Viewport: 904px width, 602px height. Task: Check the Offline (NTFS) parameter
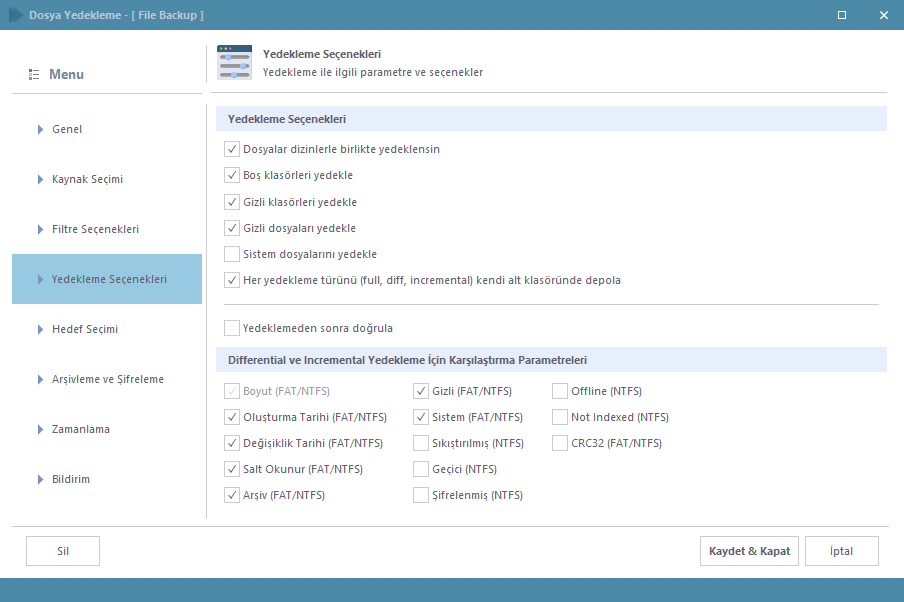point(560,391)
